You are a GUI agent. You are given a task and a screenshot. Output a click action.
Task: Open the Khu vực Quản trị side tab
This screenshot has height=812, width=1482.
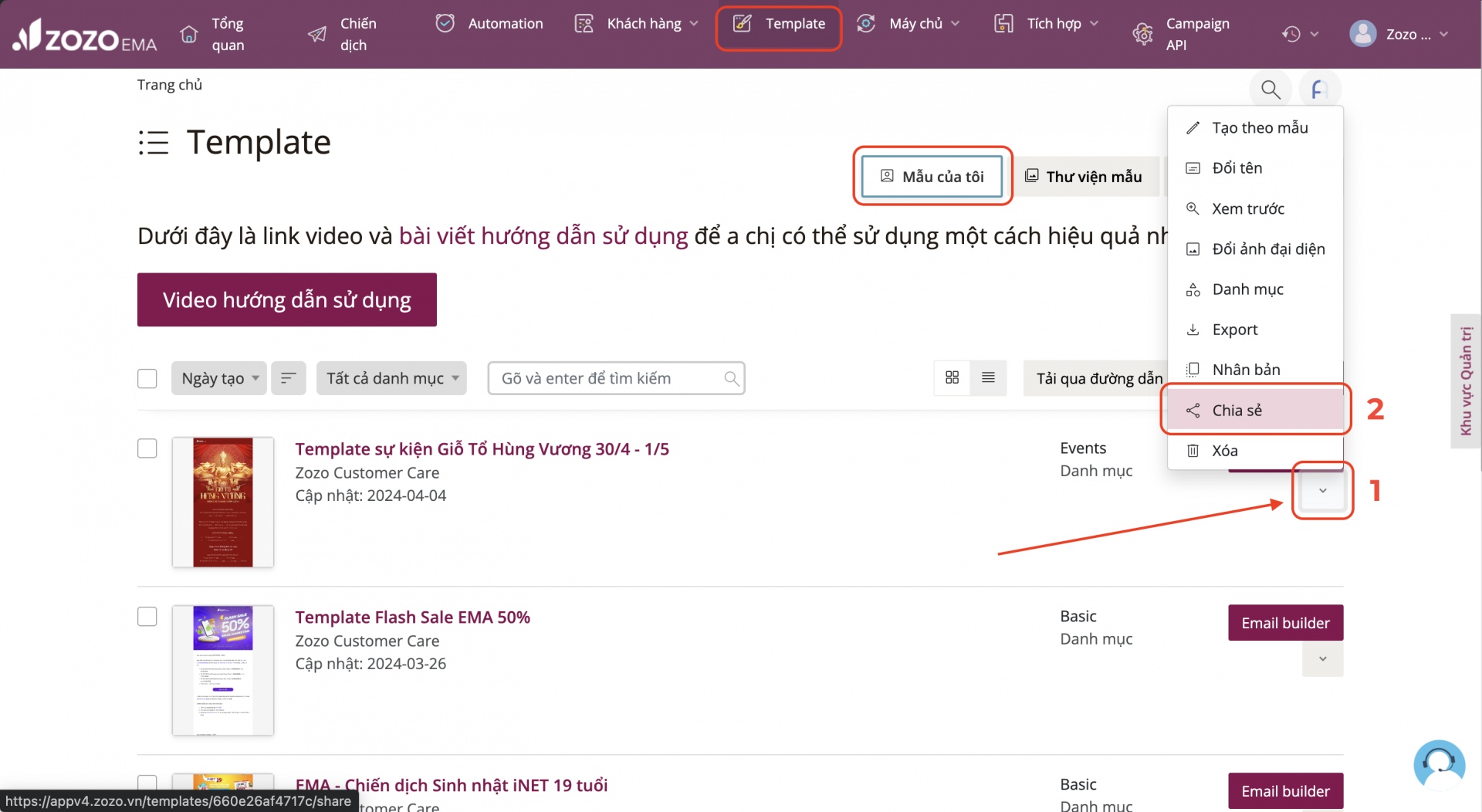[x=1466, y=381]
